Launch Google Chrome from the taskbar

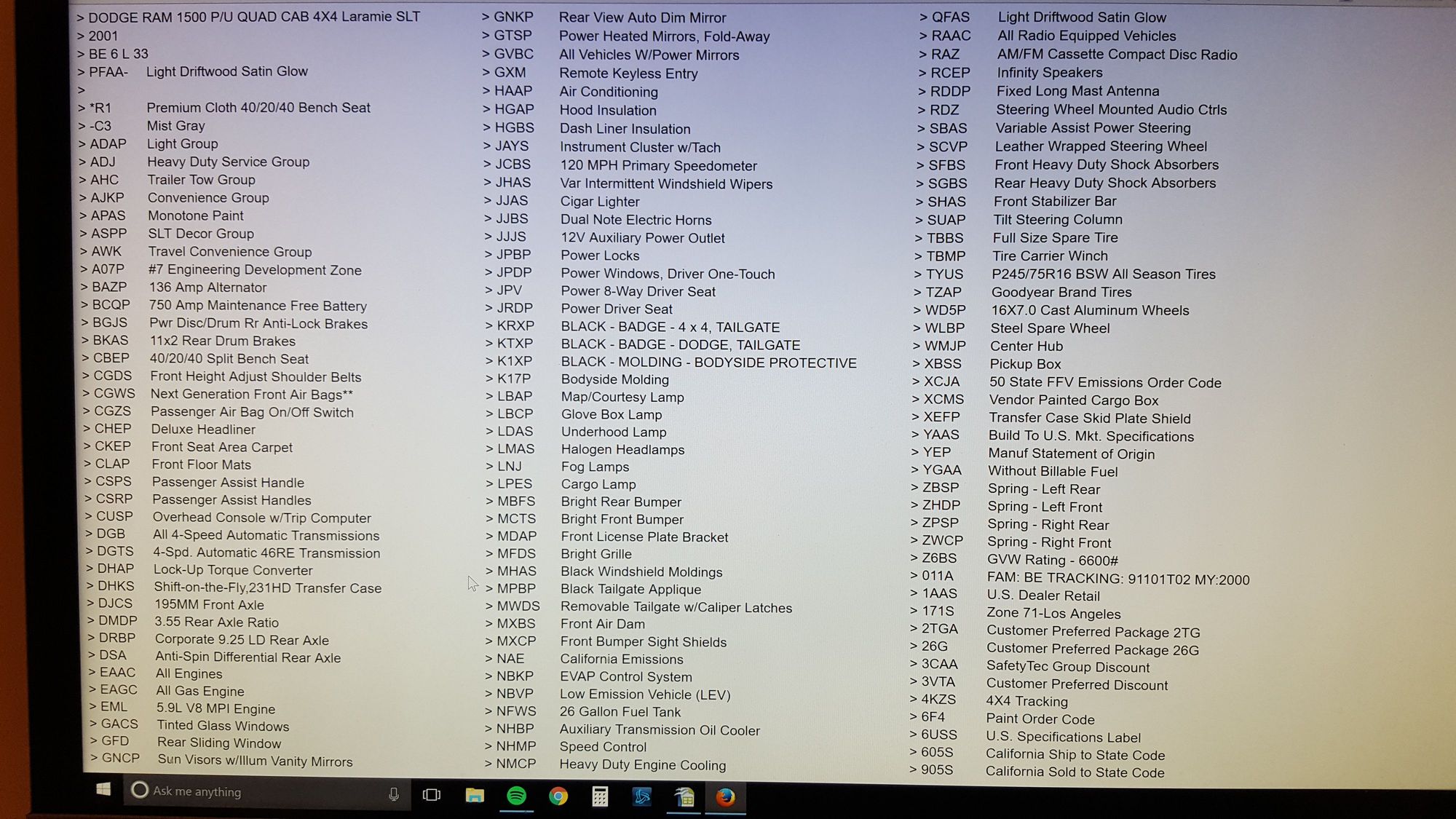[x=558, y=796]
